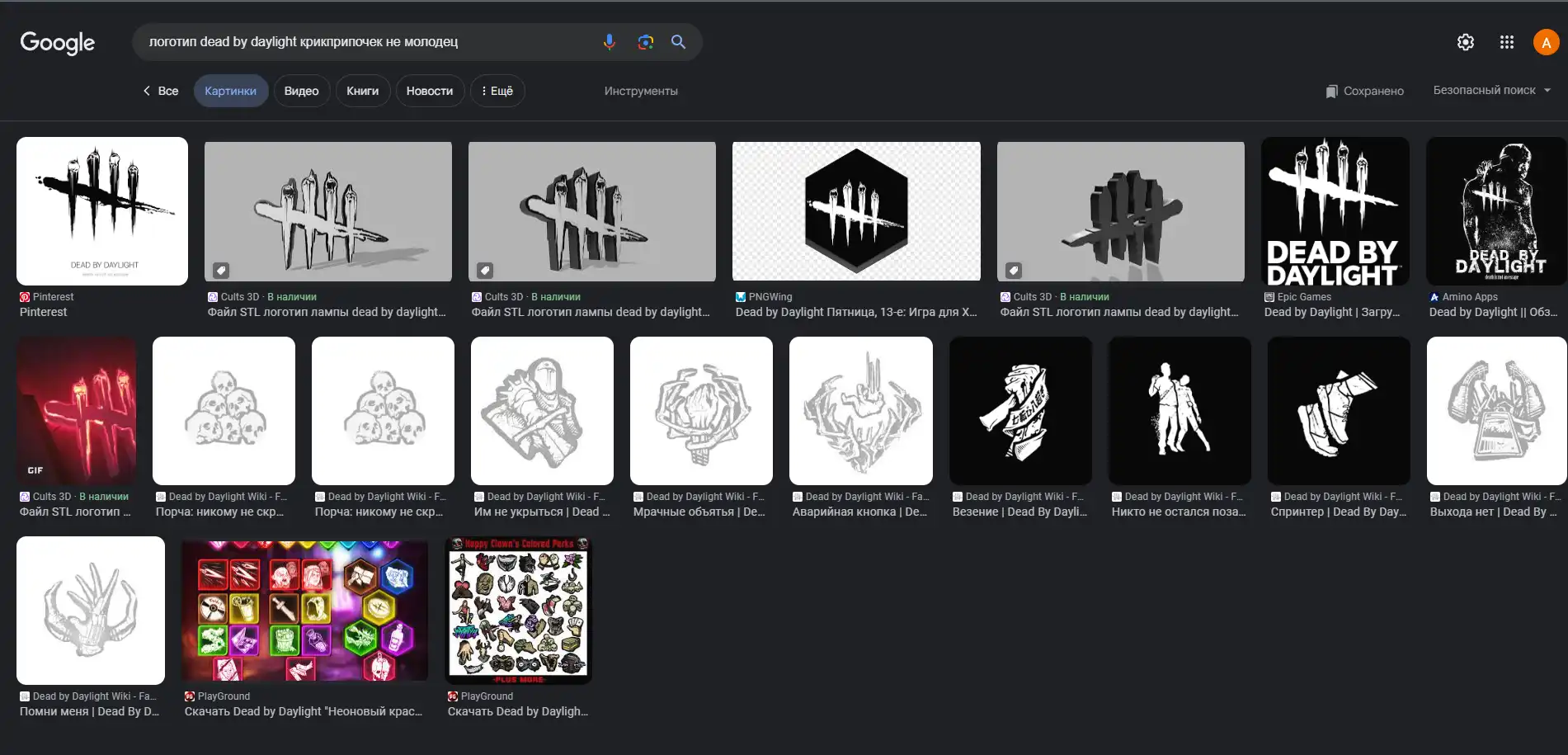This screenshot has width=1568, height=755.
Task: Click 'Dead by Daylight Пятница, 13-е' title
Action: 856,312
